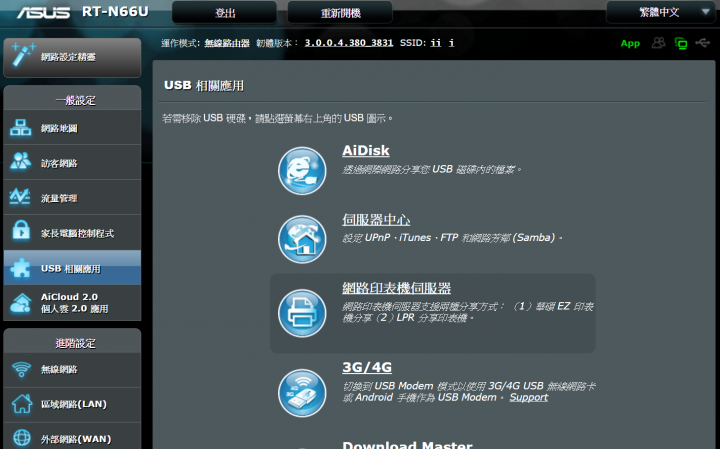Viewport: 720px width, 449px height.
Task: Click the USB removal instruction text
Action: point(278,118)
